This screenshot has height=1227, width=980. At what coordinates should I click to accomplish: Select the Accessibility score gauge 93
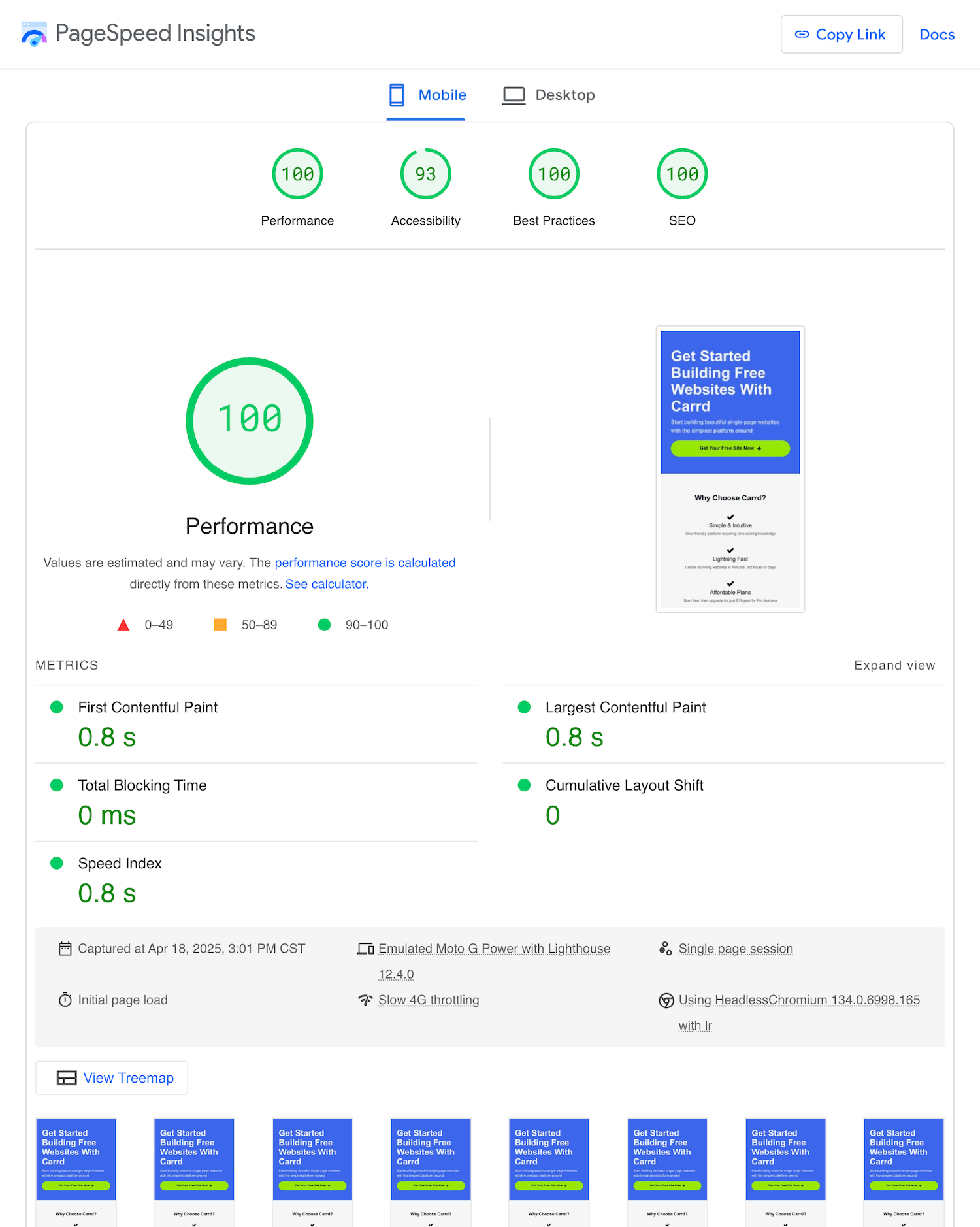click(x=425, y=174)
